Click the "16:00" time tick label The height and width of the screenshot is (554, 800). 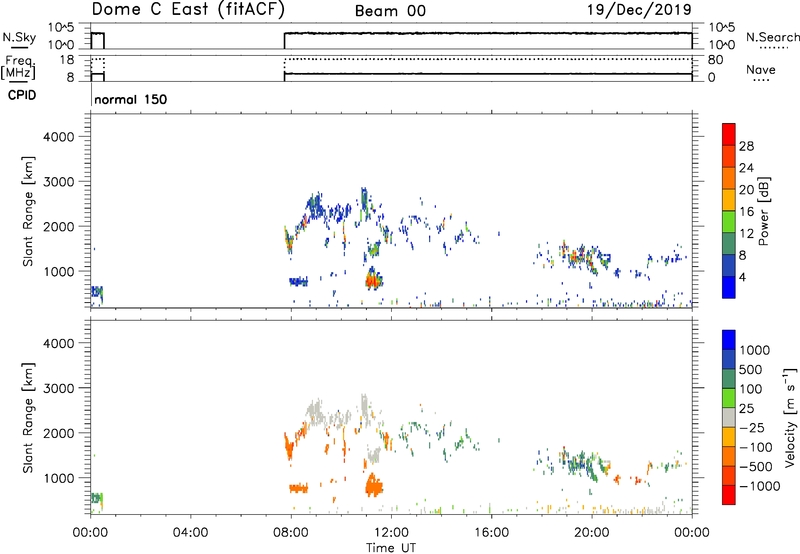tap(491, 533)
